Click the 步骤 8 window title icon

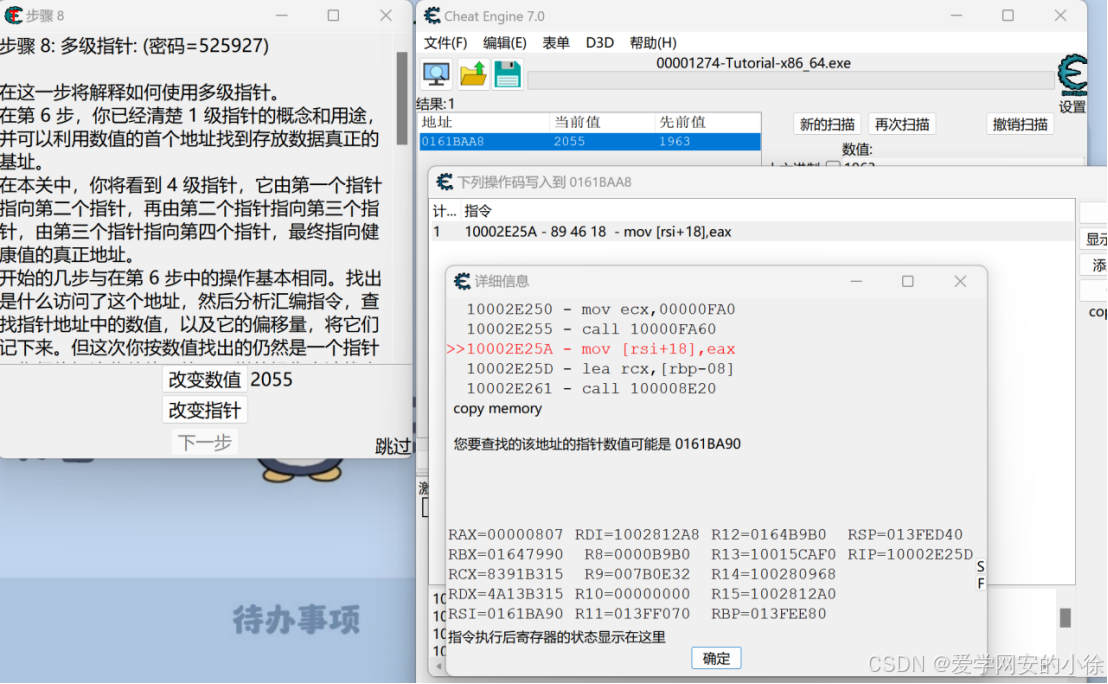tap(12, 15)
